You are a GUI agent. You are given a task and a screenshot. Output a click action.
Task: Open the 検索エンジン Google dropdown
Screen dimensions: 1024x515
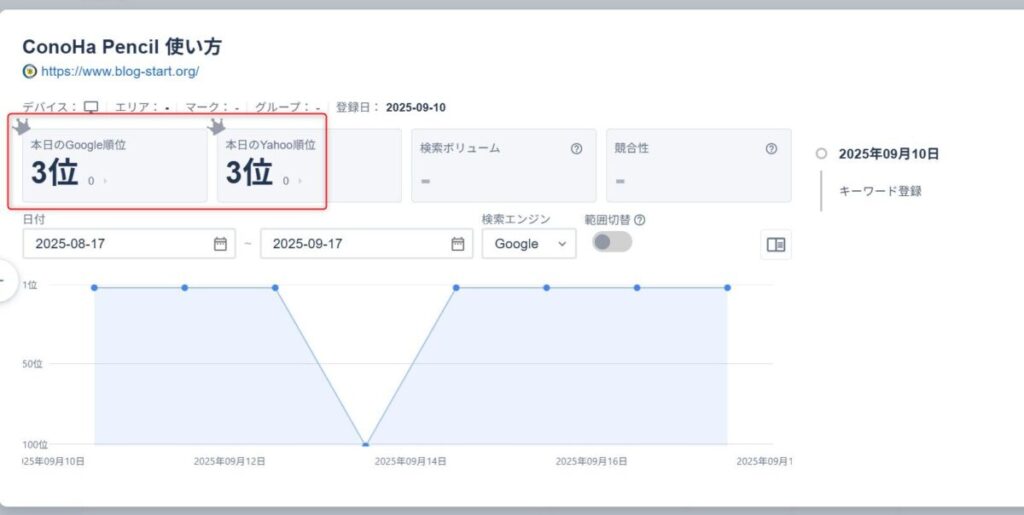528,244
